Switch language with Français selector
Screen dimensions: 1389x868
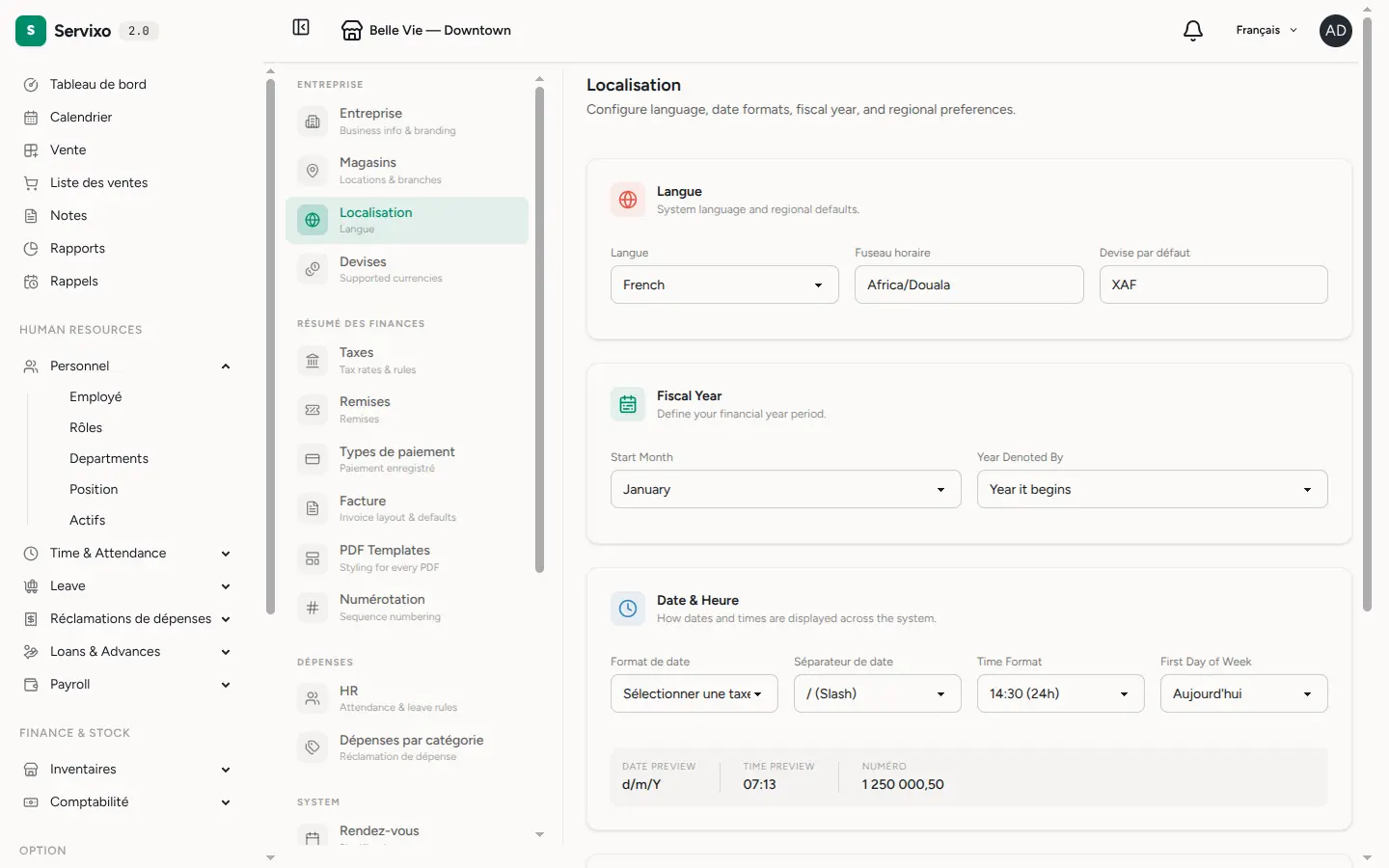1266,31
